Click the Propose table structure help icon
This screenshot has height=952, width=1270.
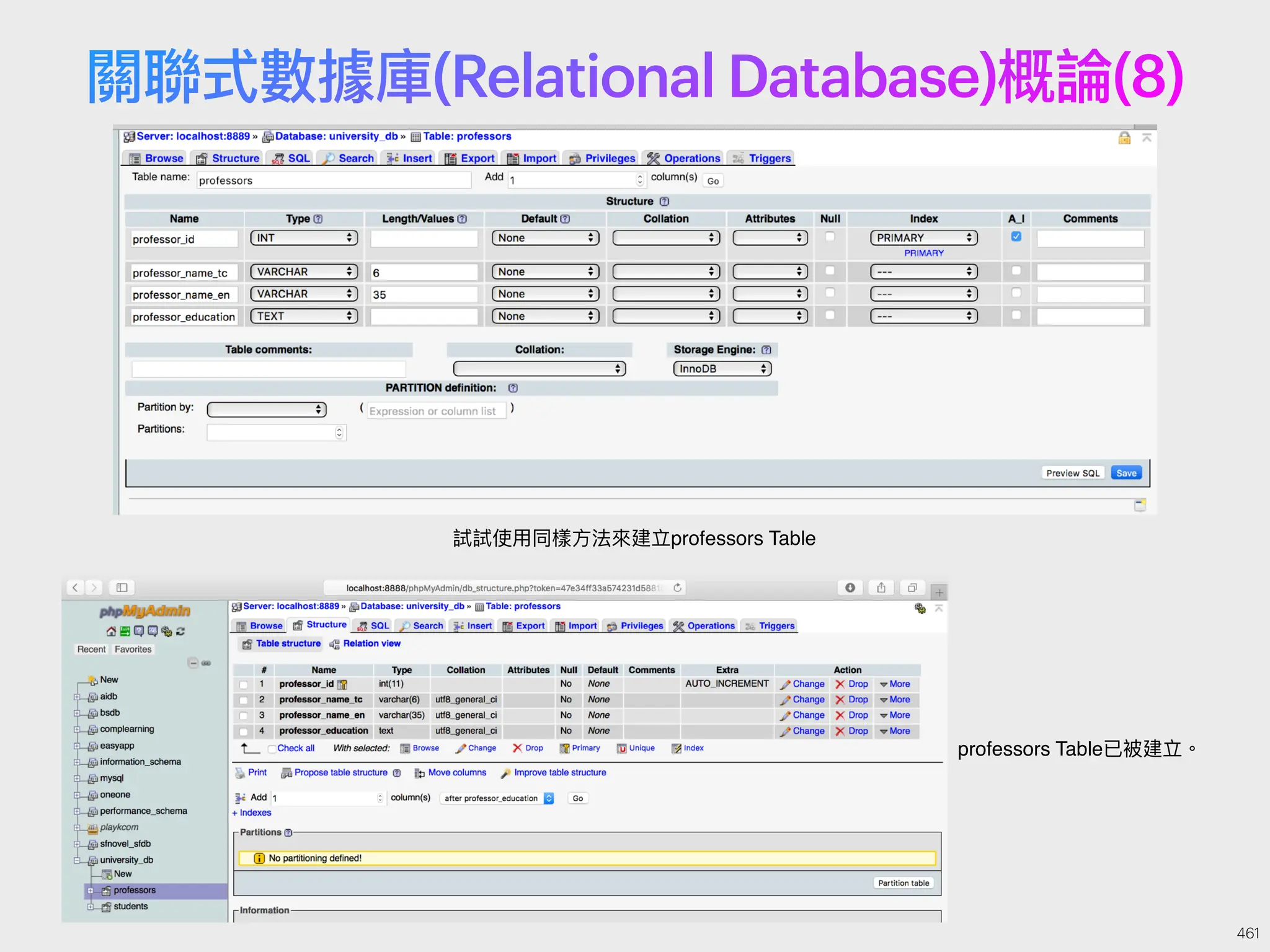pos(397,773)
